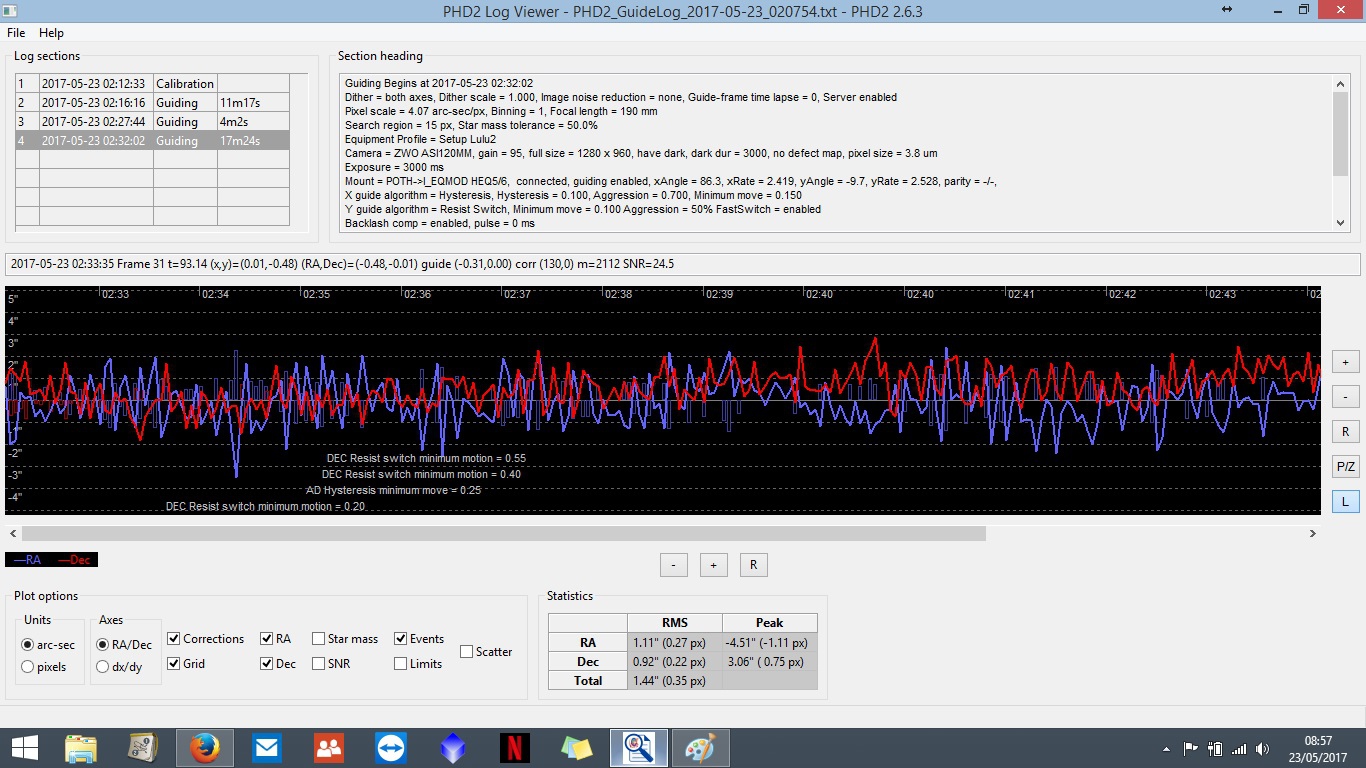Click vertical zoom in plus button
The height and width of the screenshot is (768, 1366).
[1345, 362]
